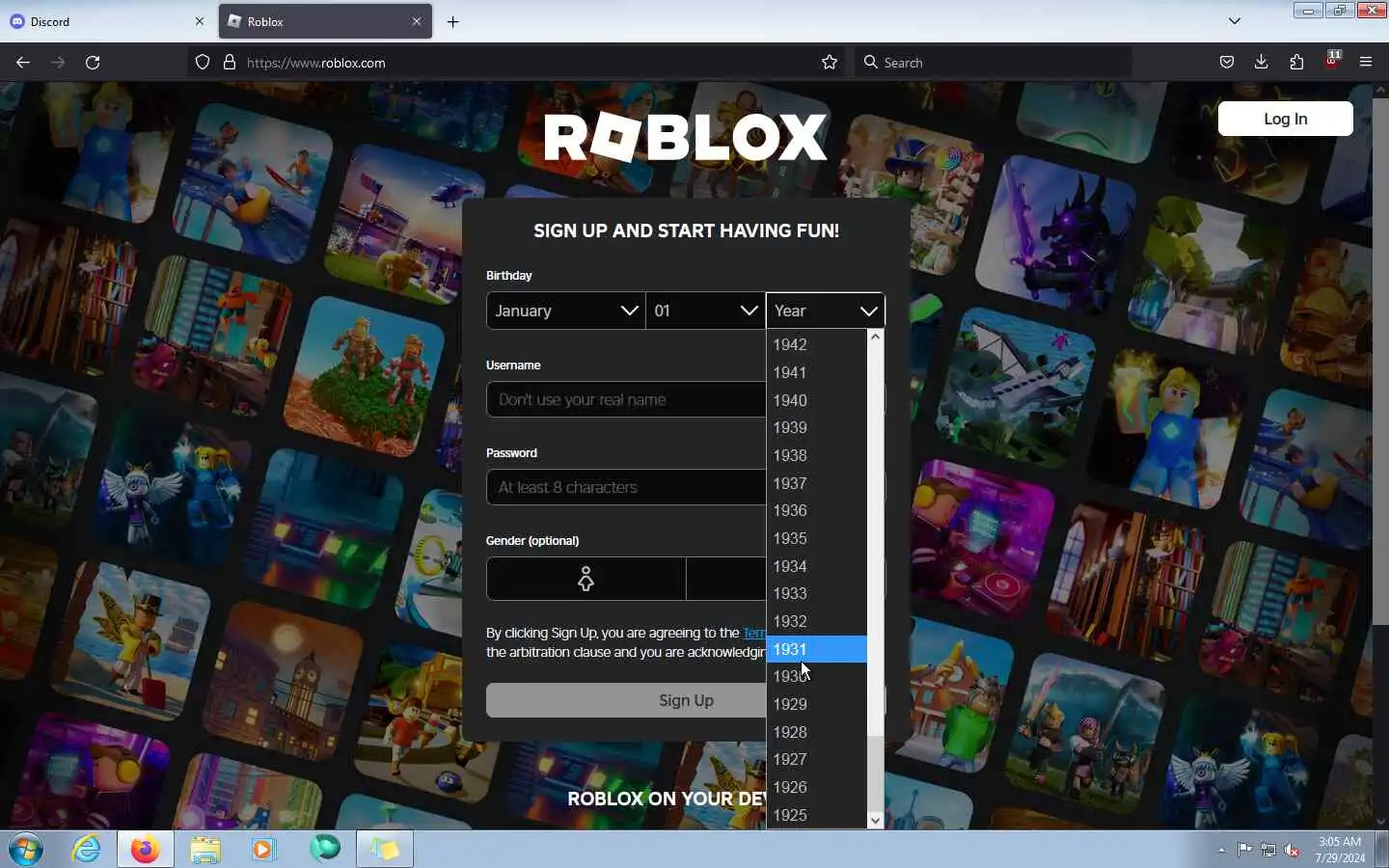1389x868 pixels.
Task: Open Windows Media Player from taskbar
Action: [x=264, y=850]
